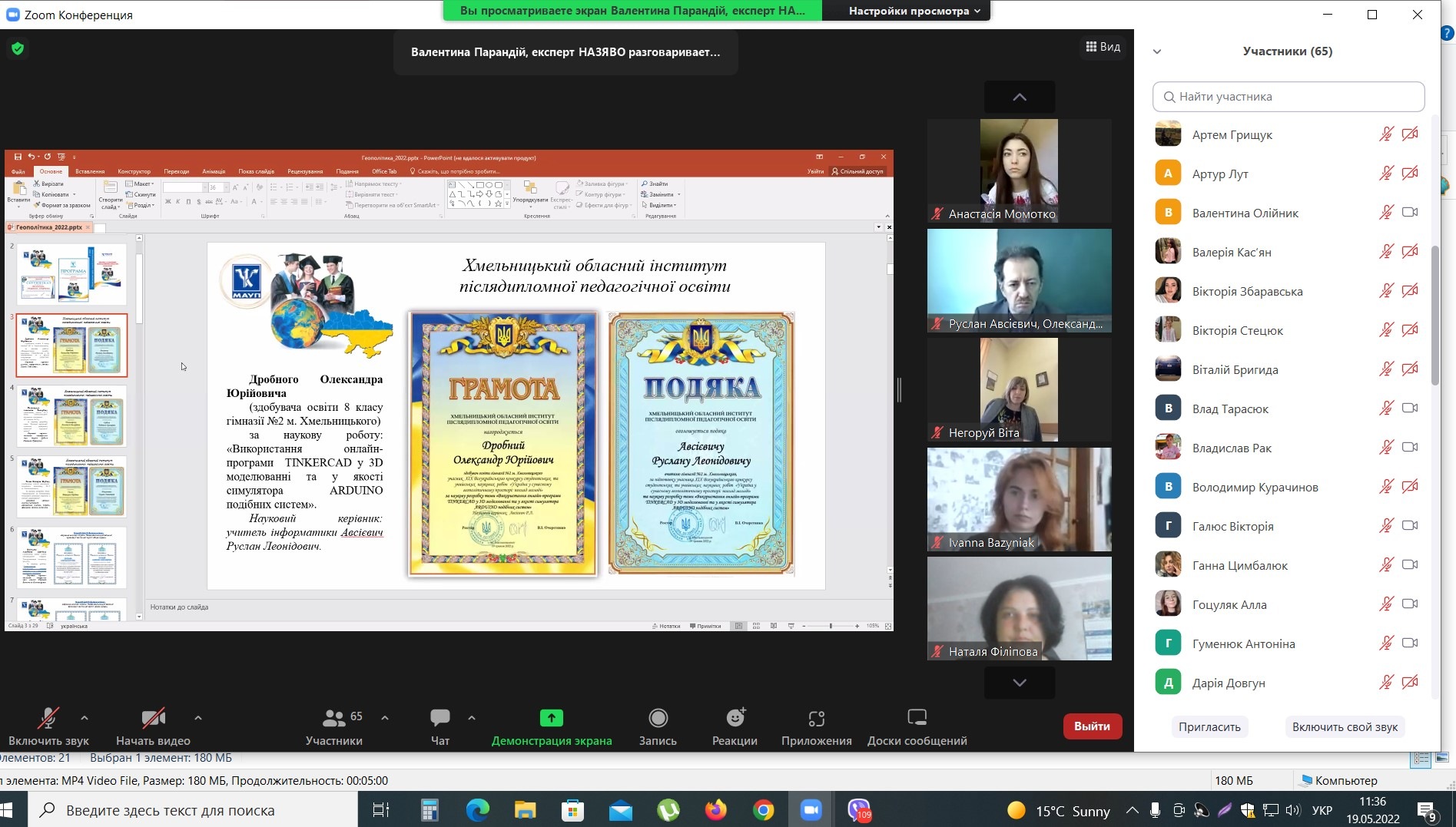Collapse the participants panel chevron

(x=1157, y=51)
